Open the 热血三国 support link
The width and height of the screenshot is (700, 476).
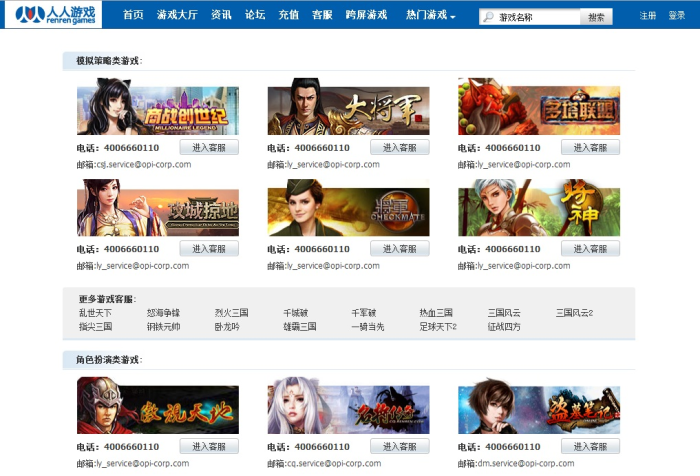click(436, 313)
